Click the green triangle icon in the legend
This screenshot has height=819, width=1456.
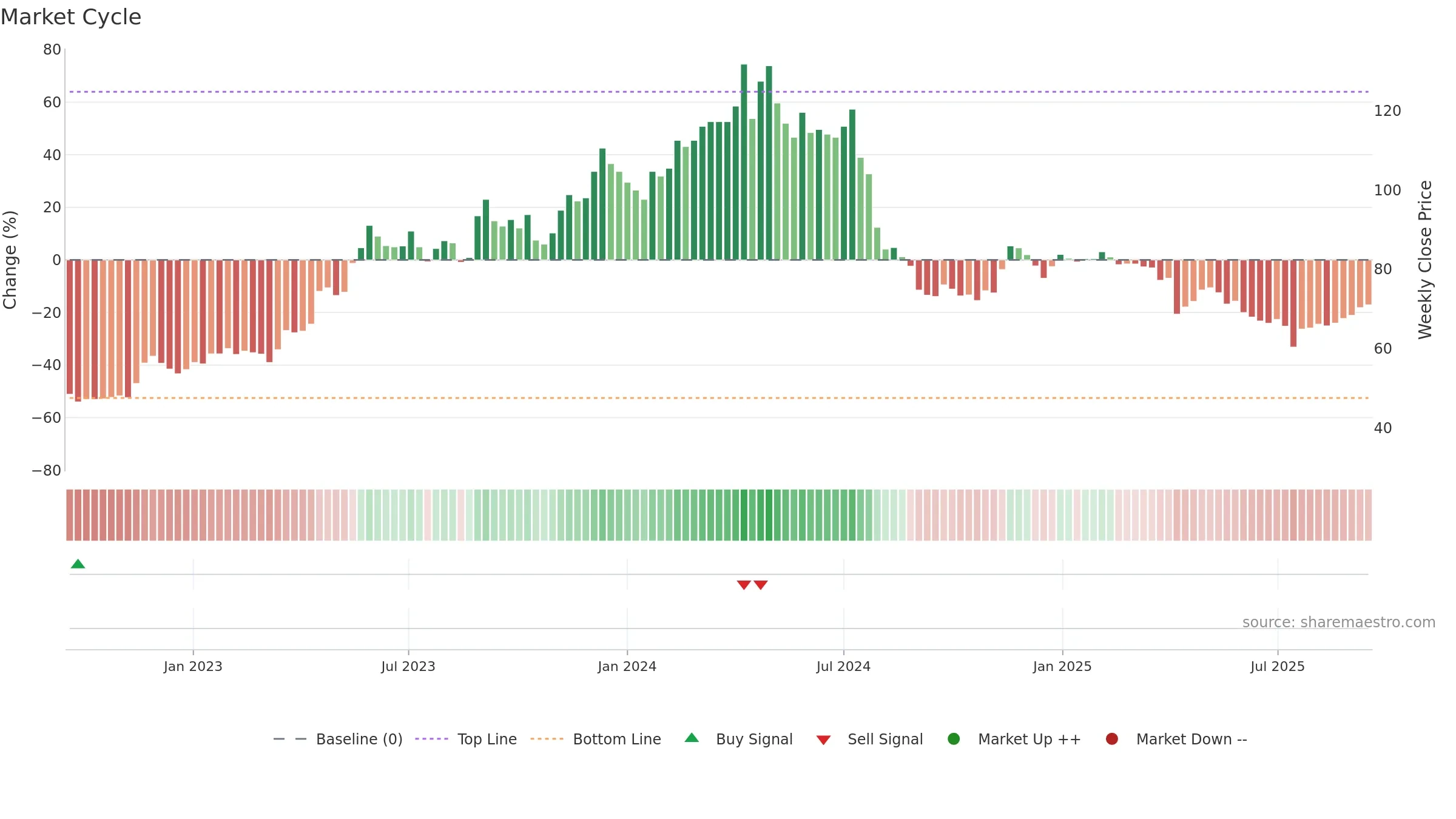click(x=692, y=738)
